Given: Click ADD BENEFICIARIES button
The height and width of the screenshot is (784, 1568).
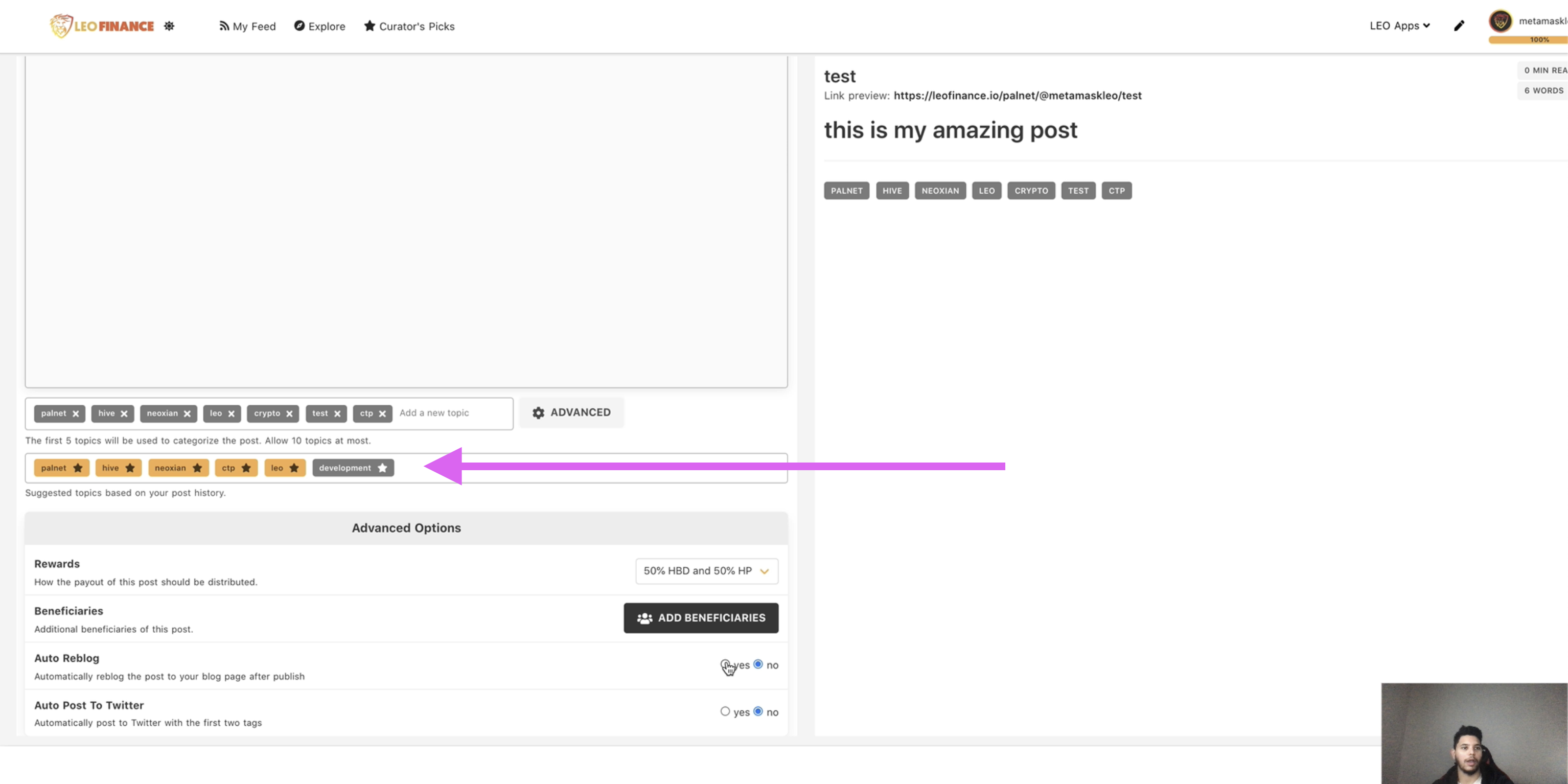Looking at the screenshot, I should (701, 618).
